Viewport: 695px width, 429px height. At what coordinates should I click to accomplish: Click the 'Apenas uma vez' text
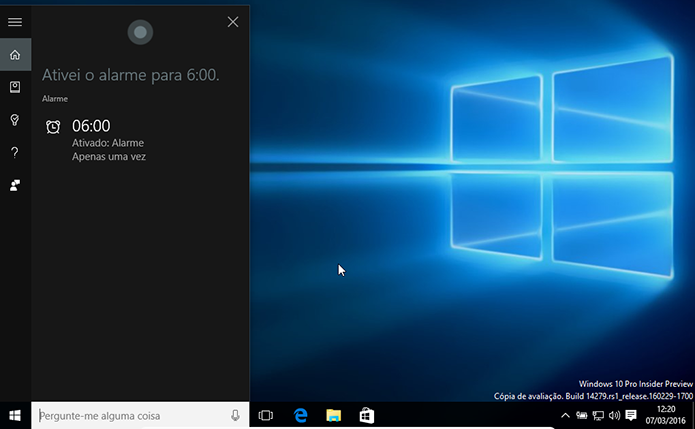[x=109, y=156]
